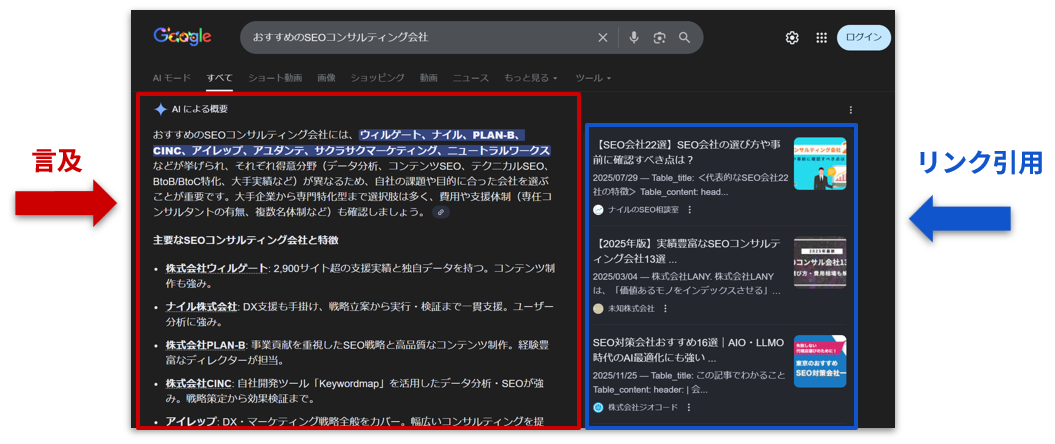1055x444 pixels.
Task: Open the ニュース tab
Action: 471,78
